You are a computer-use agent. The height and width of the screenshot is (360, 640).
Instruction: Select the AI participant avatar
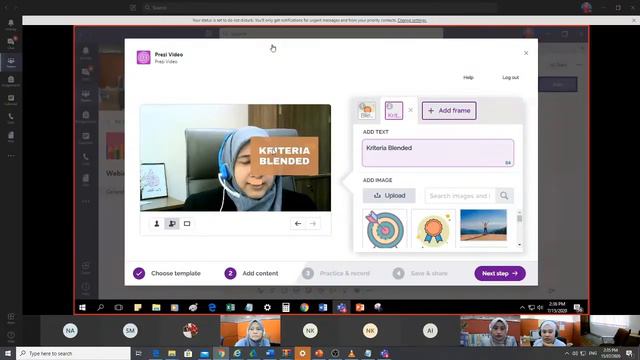click(x=430, y=330)
